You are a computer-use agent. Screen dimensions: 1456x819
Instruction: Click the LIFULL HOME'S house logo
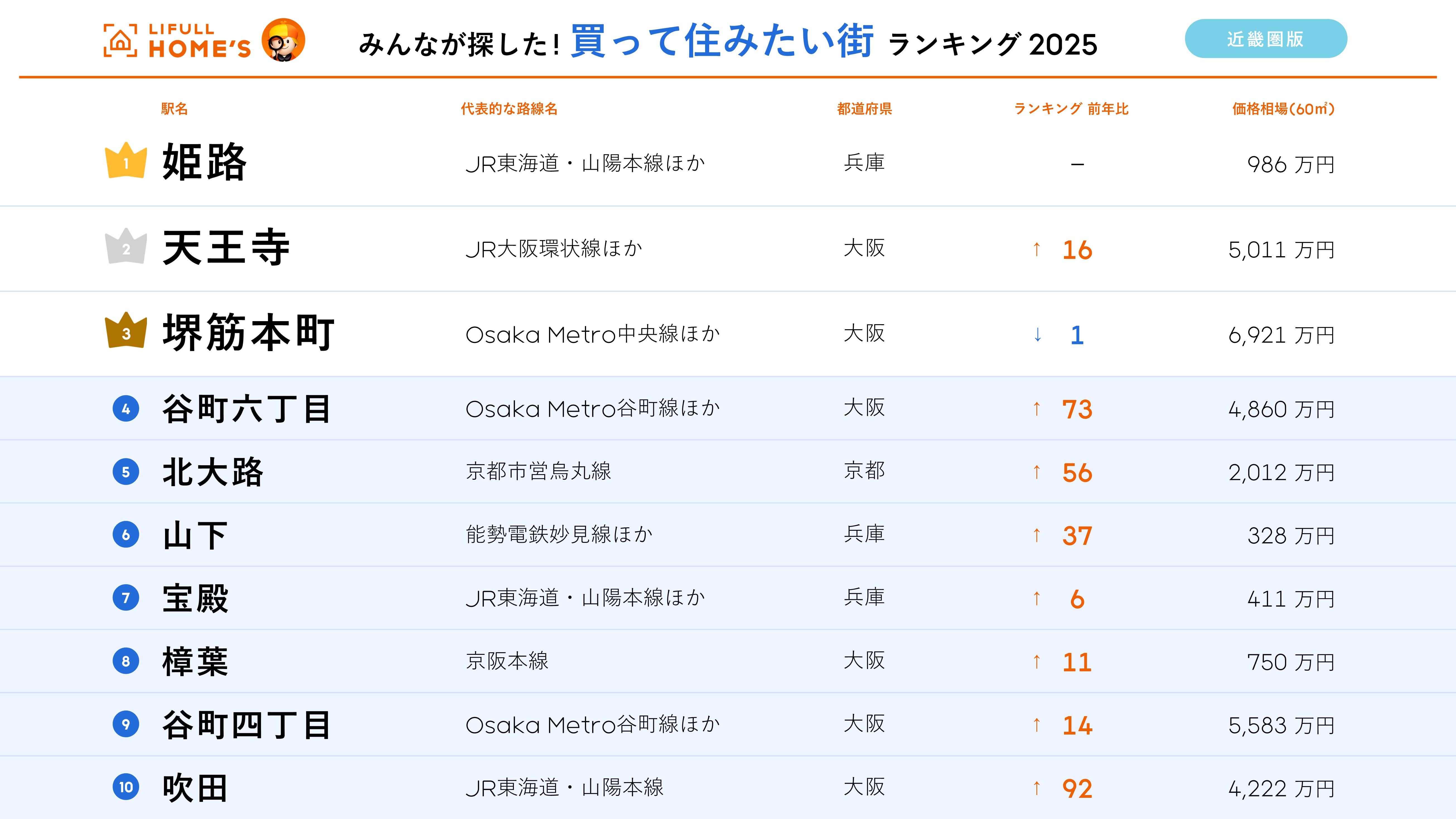click(x=120, y=41)
